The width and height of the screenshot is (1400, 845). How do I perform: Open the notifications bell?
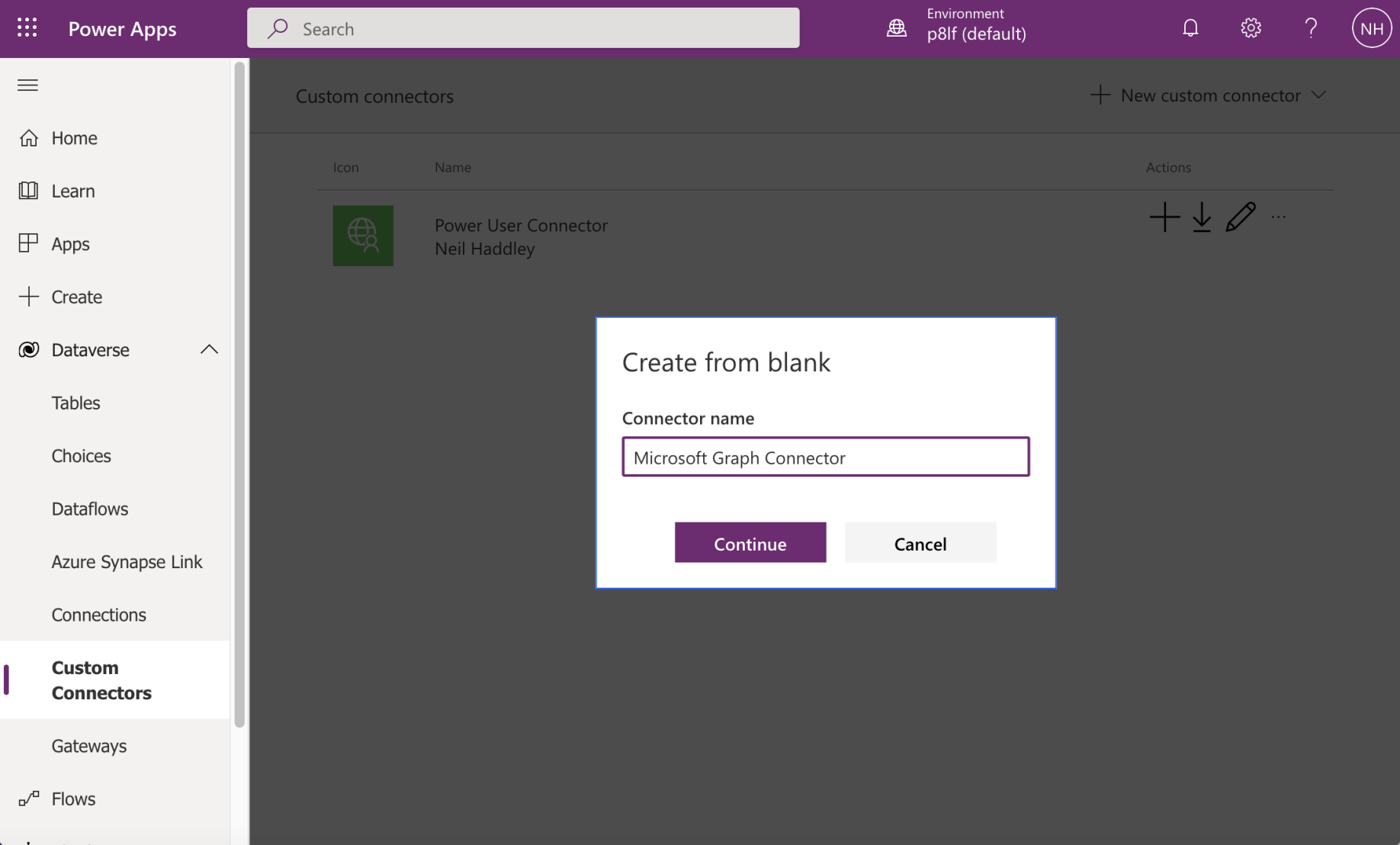(x=1190, y=28)
